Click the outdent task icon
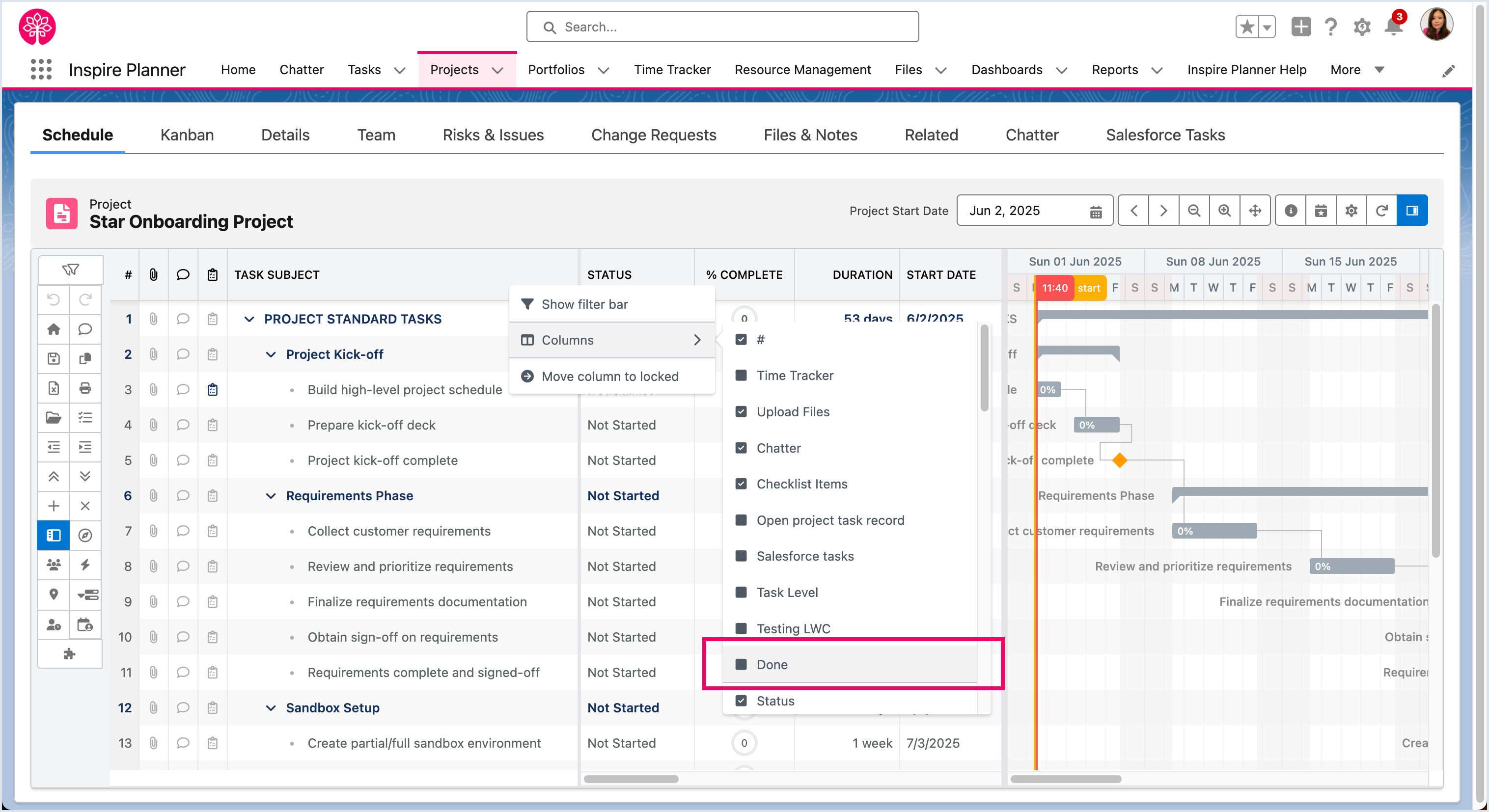The height and width of the screenshot is (812, 1489). pos(54,447)
